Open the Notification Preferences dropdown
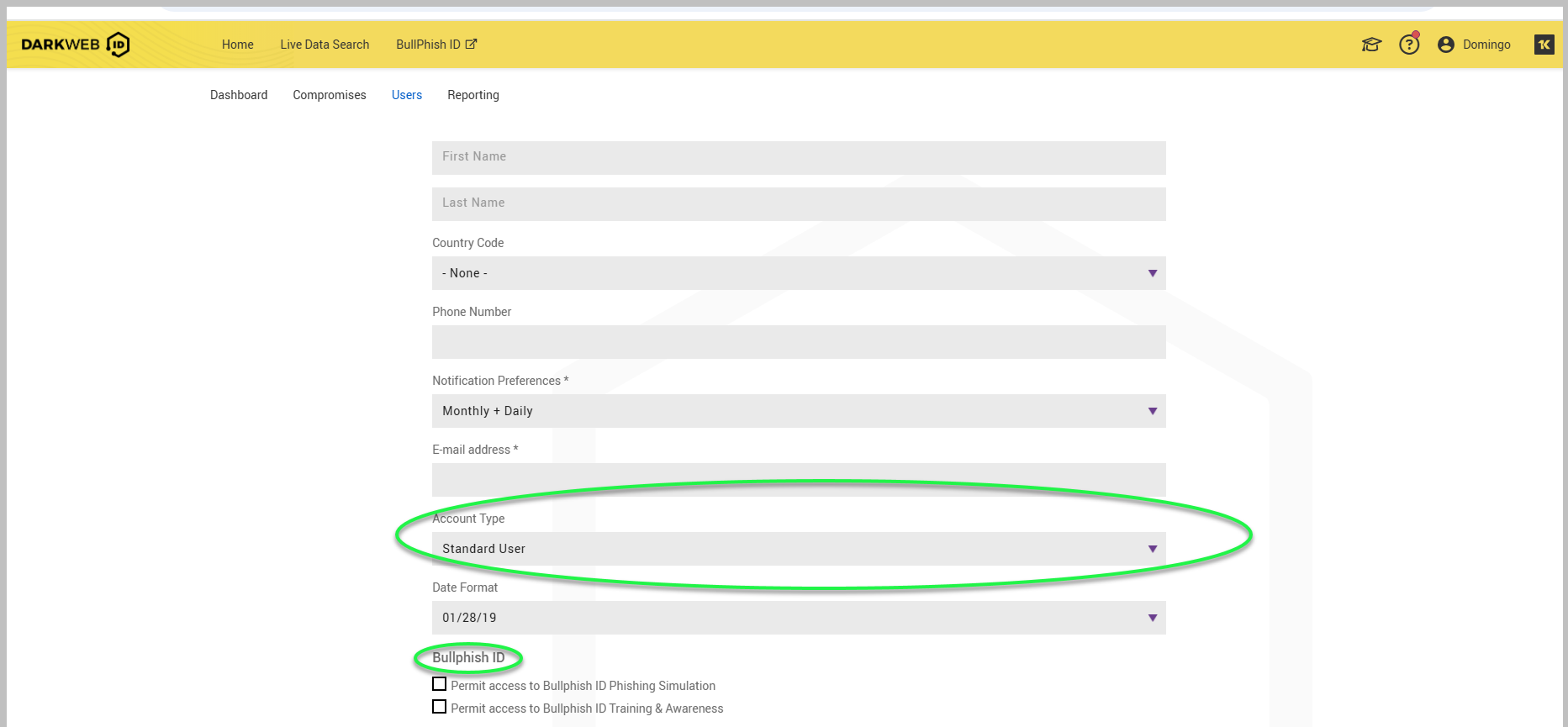Image resolution: width=1568 pixels, height=727 pixels. pyautogui.click(x=798, y=411)
